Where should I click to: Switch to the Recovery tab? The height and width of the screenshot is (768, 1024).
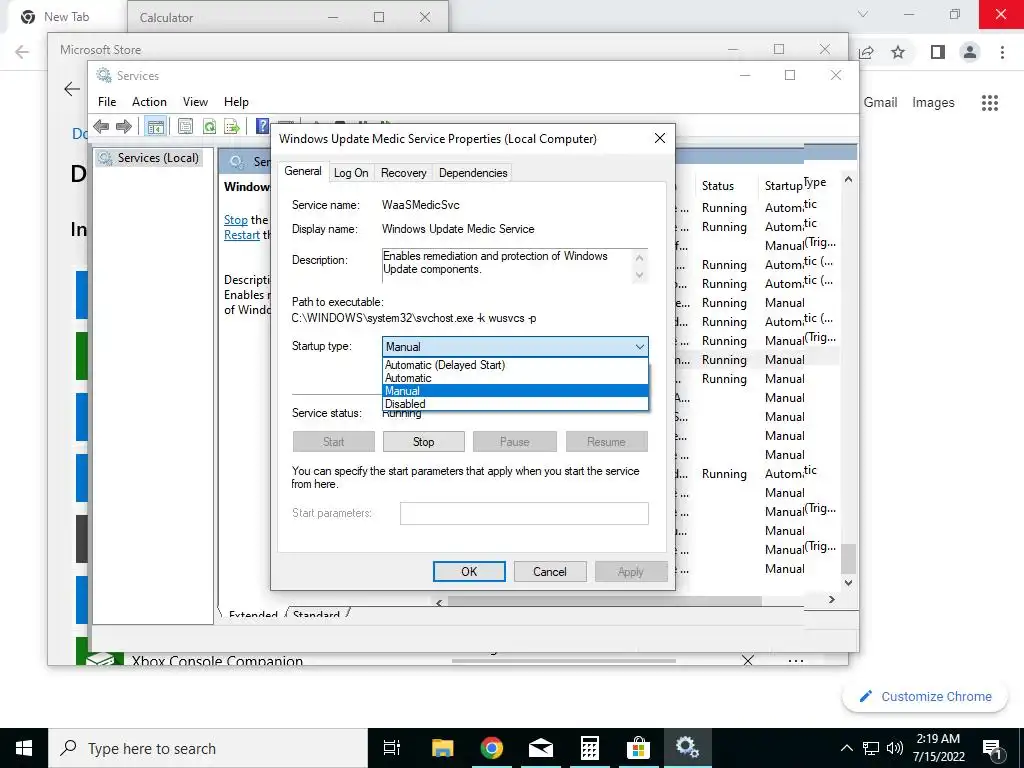404,173
